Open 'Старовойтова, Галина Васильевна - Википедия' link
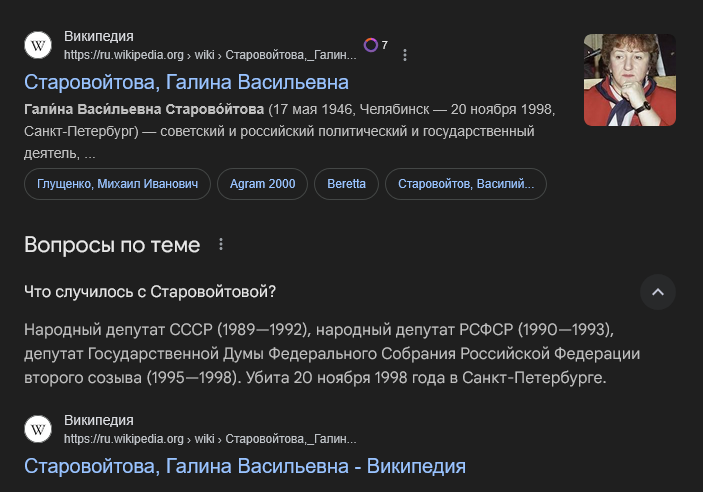703x492 pixels. tap(245, 466)
